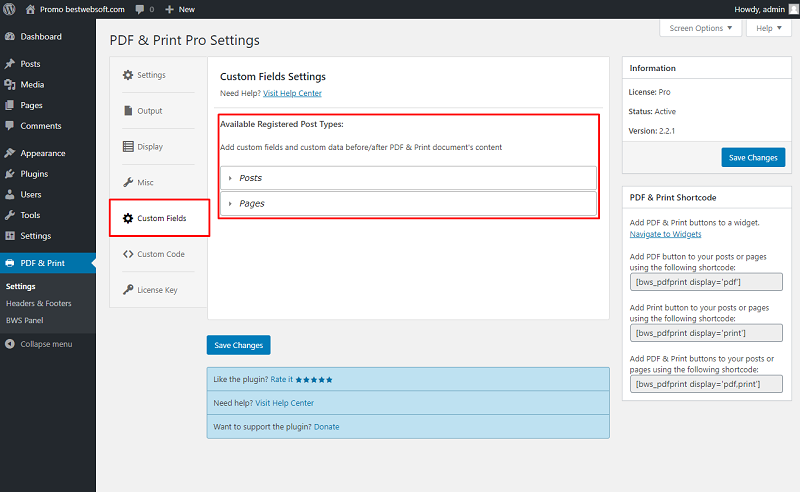Open the Plugins menu label
The image size is (800, 492).
point(34,174)
